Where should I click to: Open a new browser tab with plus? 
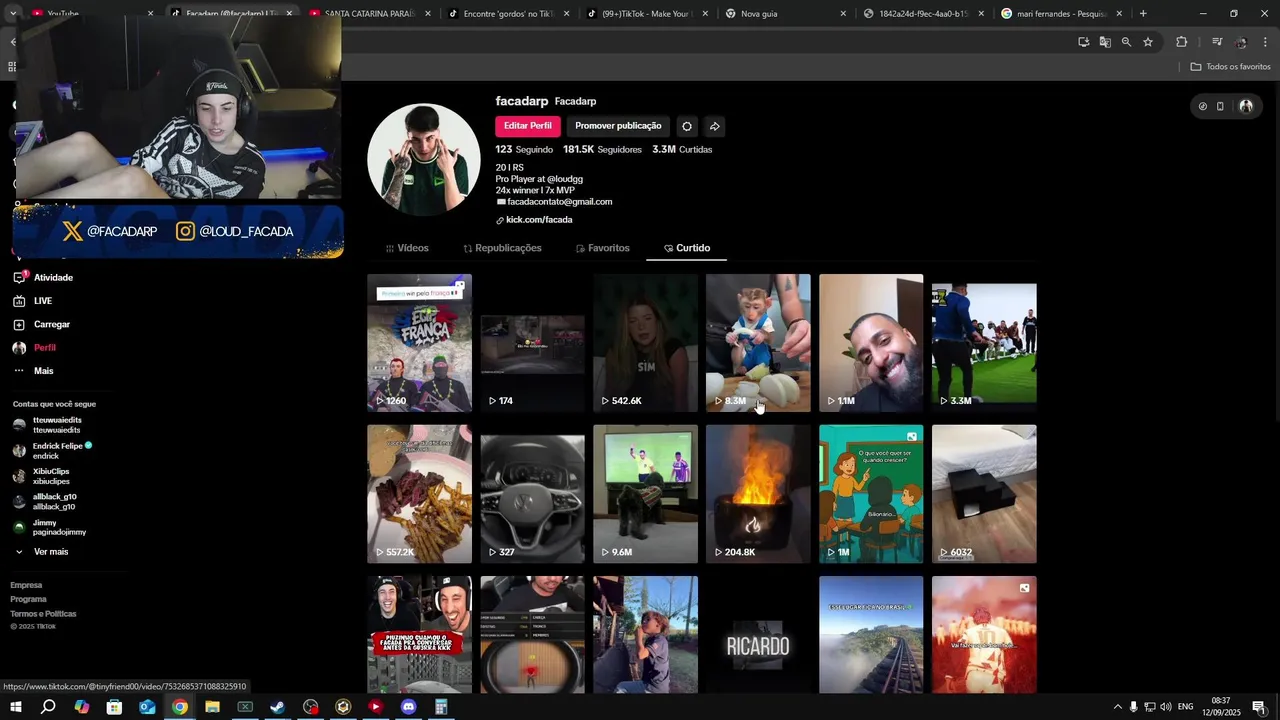pos(1143,13)
